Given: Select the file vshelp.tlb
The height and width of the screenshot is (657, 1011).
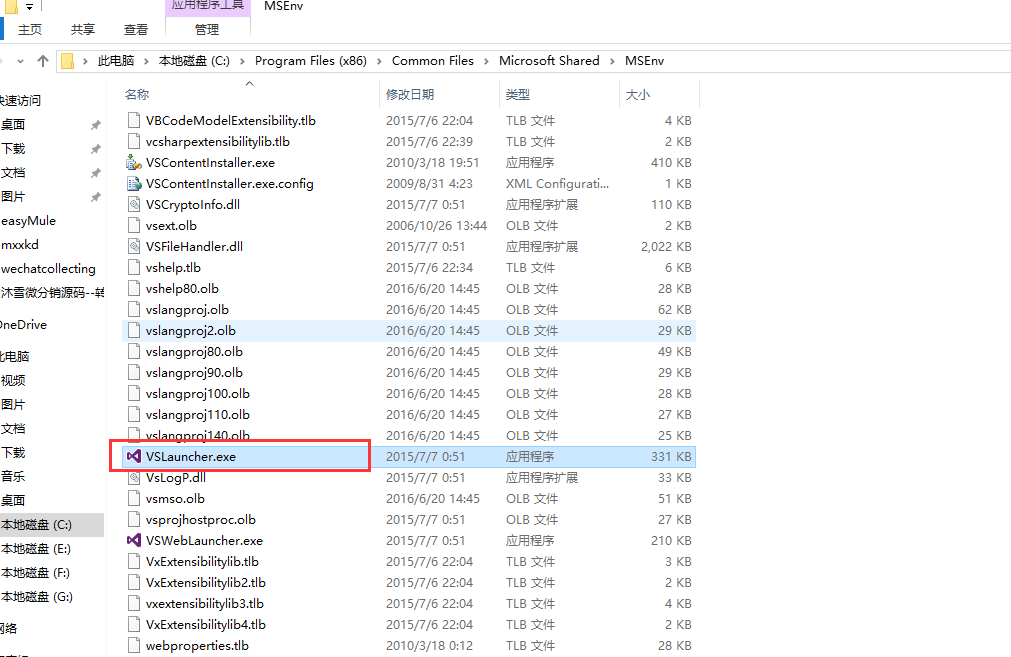Looking at the screenshot, I should tap(409, 268).
